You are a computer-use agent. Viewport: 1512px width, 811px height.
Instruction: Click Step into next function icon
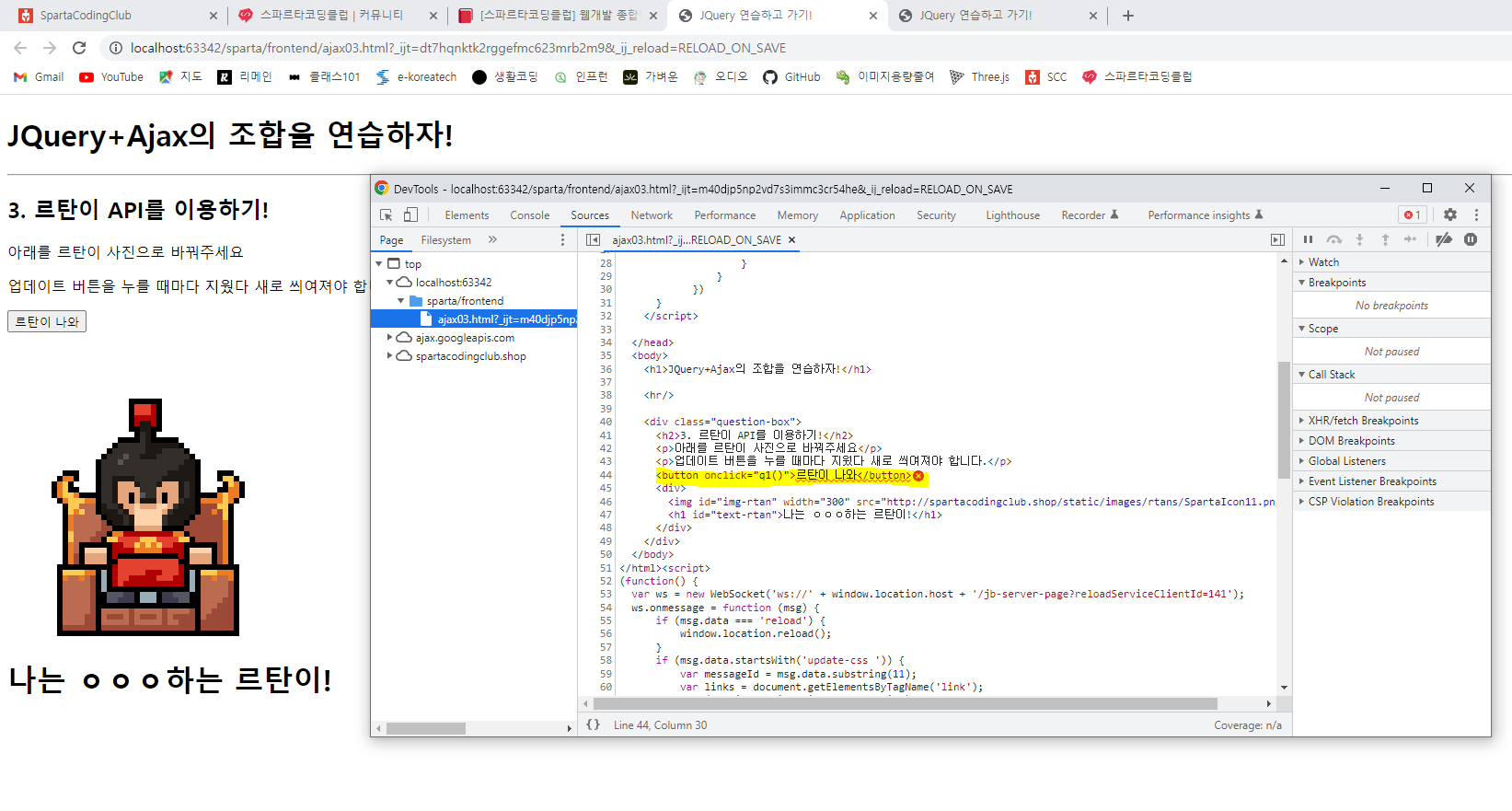[1359, 239]
